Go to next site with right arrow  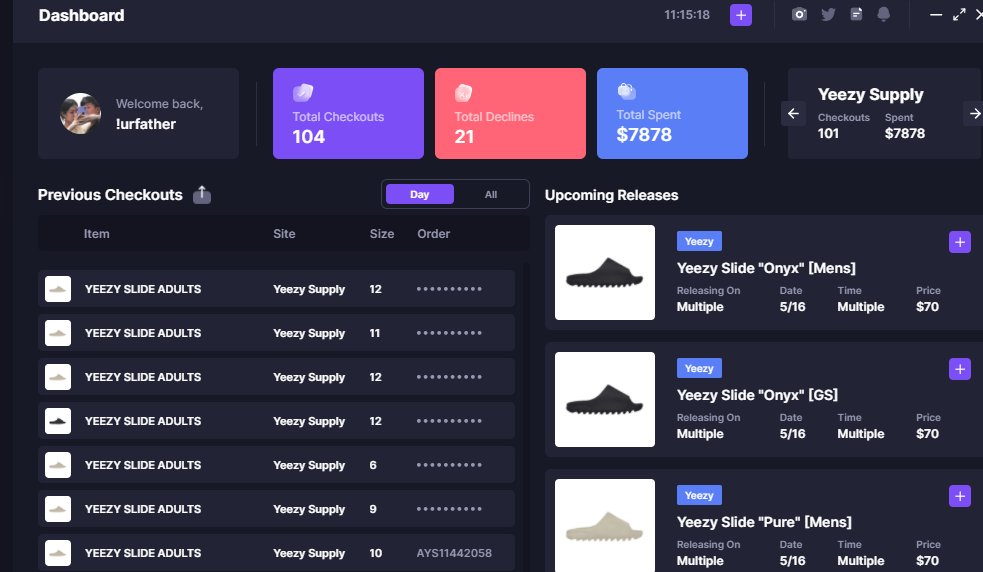pos(974,114)
